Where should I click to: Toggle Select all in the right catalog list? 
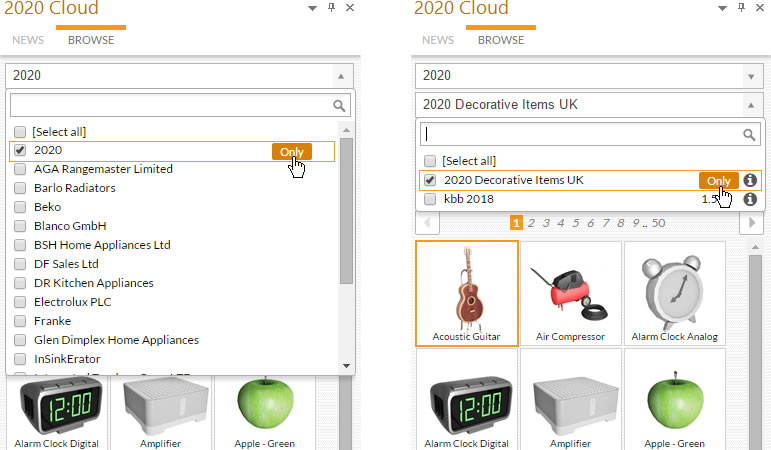[430, 161]
